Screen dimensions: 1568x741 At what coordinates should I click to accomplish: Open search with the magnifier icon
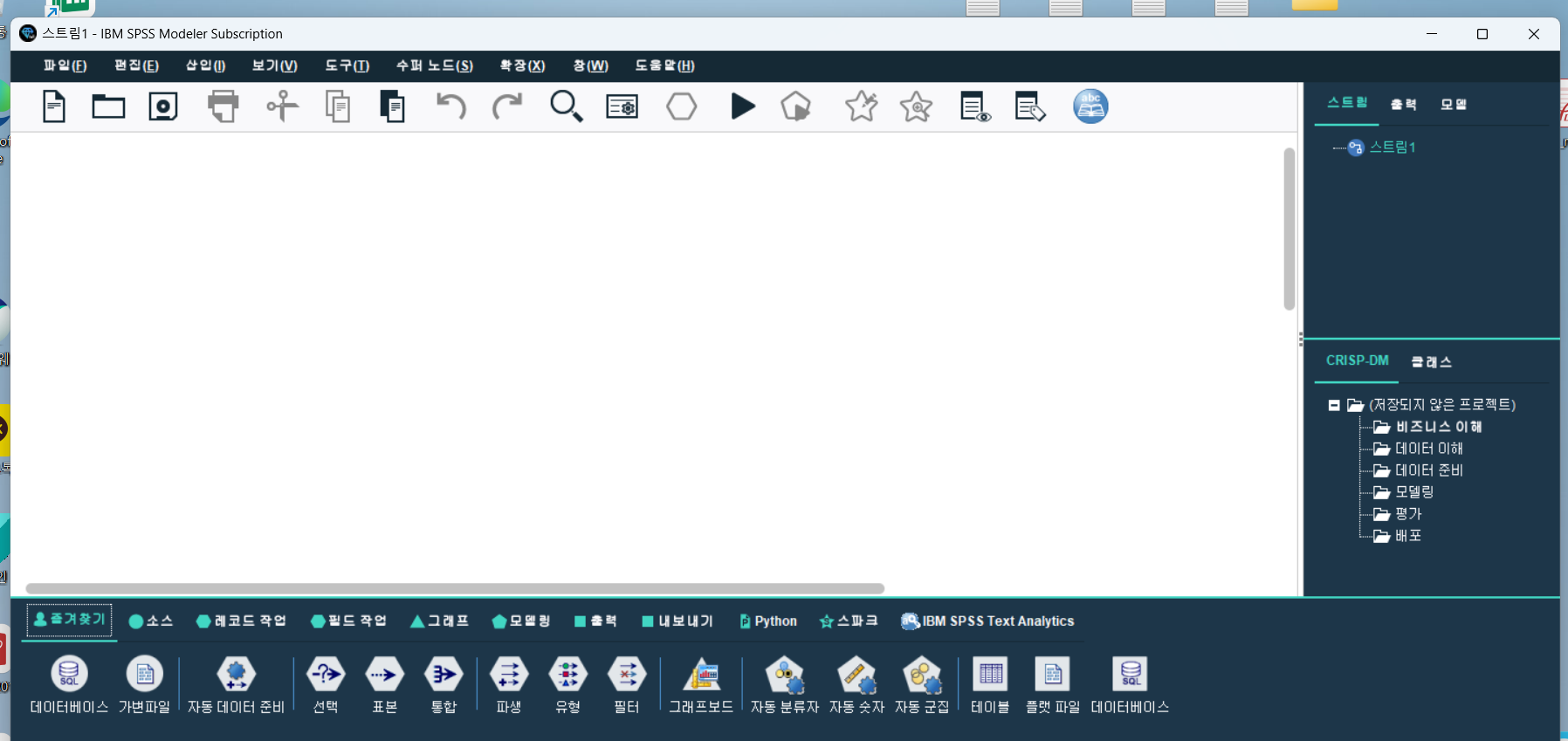(566, 106)
